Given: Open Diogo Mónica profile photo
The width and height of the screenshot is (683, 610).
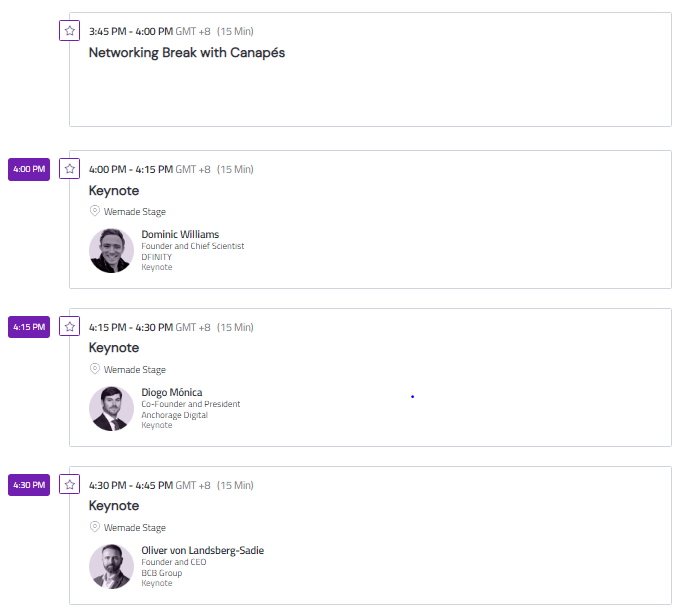Looking at the screenshot, I should [x=112, y=409].
